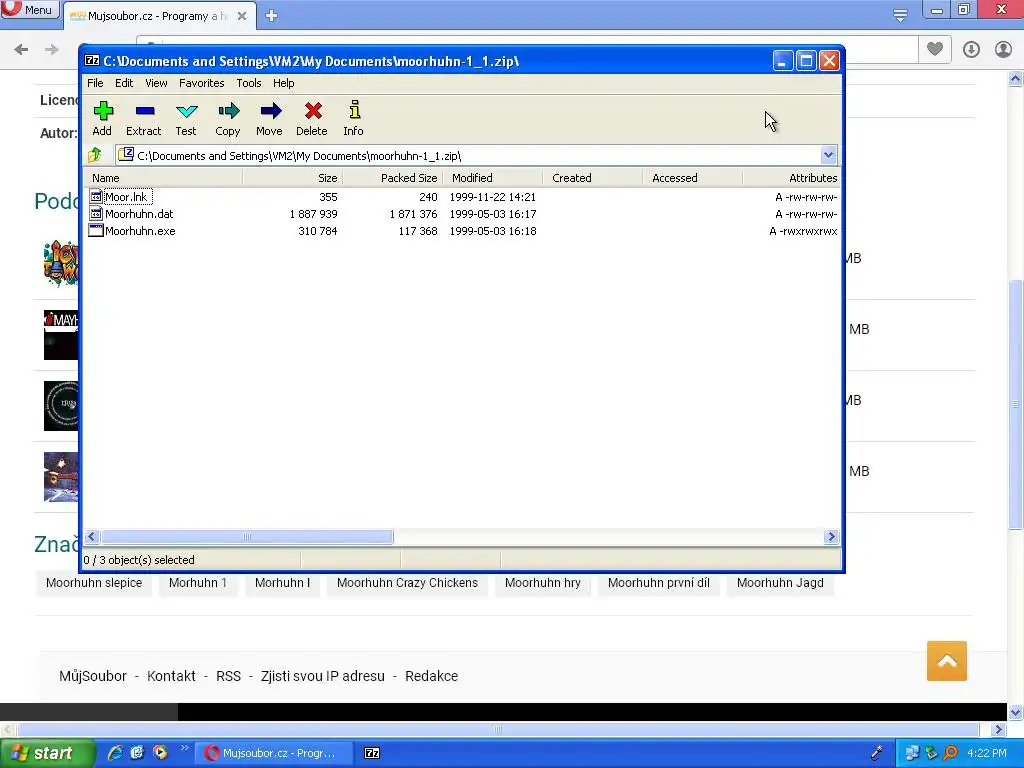This screenshot has height=768, width=1024.
Task: Select the Moor.lnk file name
Action: 126,197
